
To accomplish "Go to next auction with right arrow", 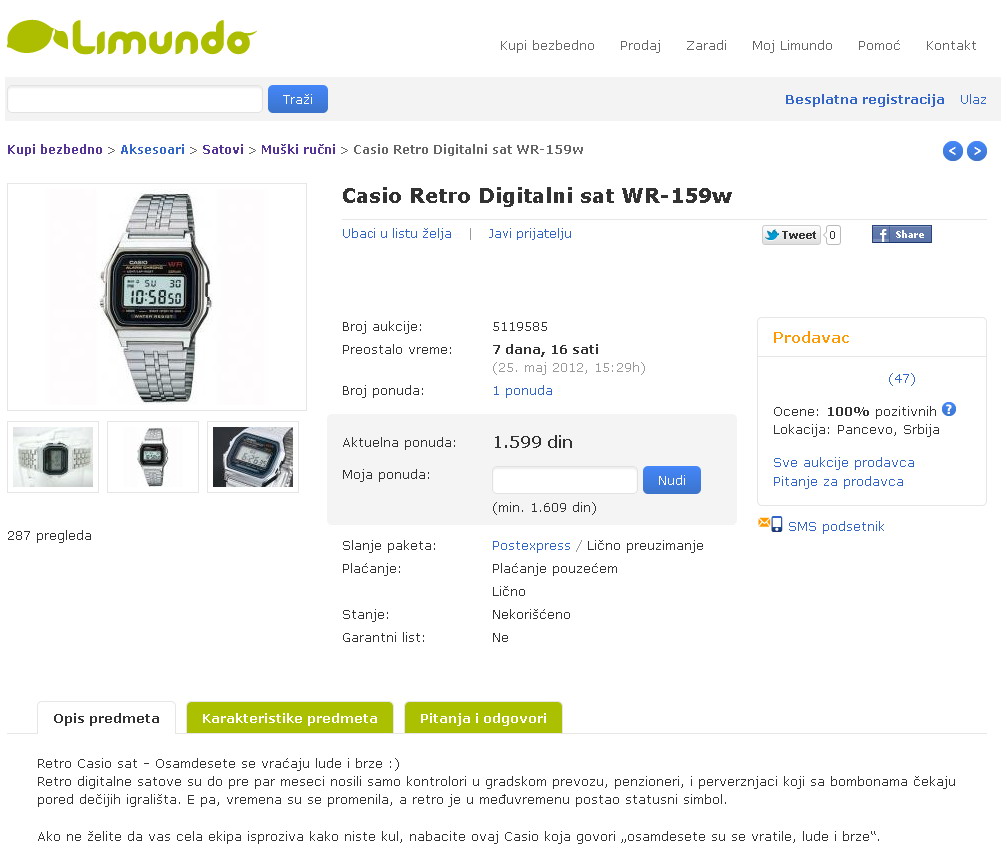I will point(977,151).
